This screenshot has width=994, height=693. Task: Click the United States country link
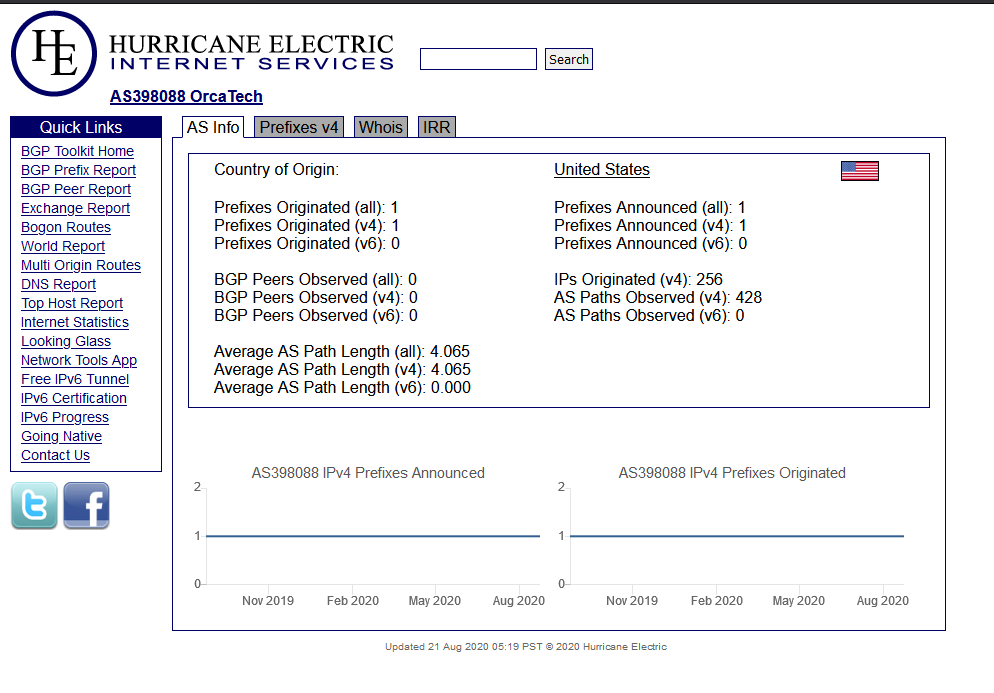point(602,169)
